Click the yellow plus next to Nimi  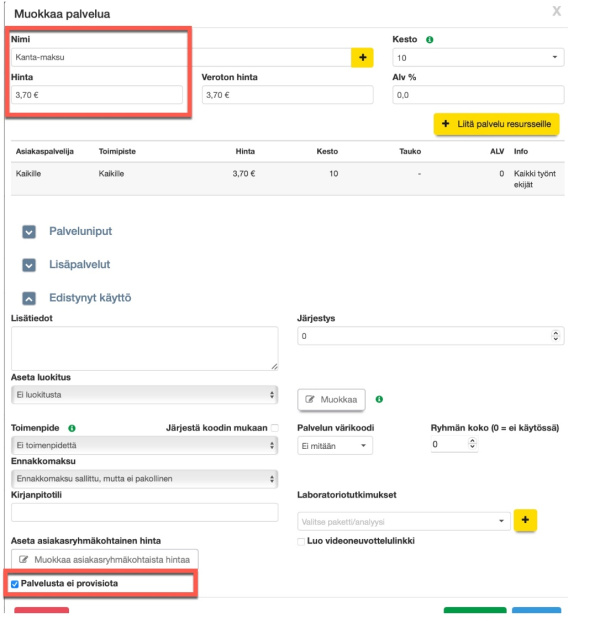coord(361,58)
